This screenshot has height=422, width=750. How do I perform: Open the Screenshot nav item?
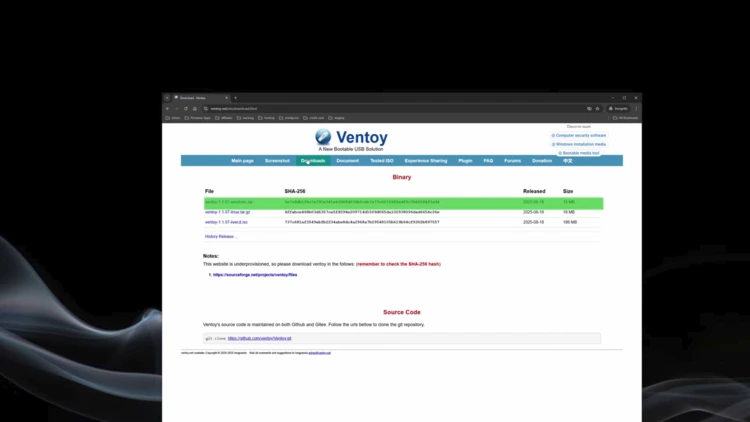[x=277, y=161]
